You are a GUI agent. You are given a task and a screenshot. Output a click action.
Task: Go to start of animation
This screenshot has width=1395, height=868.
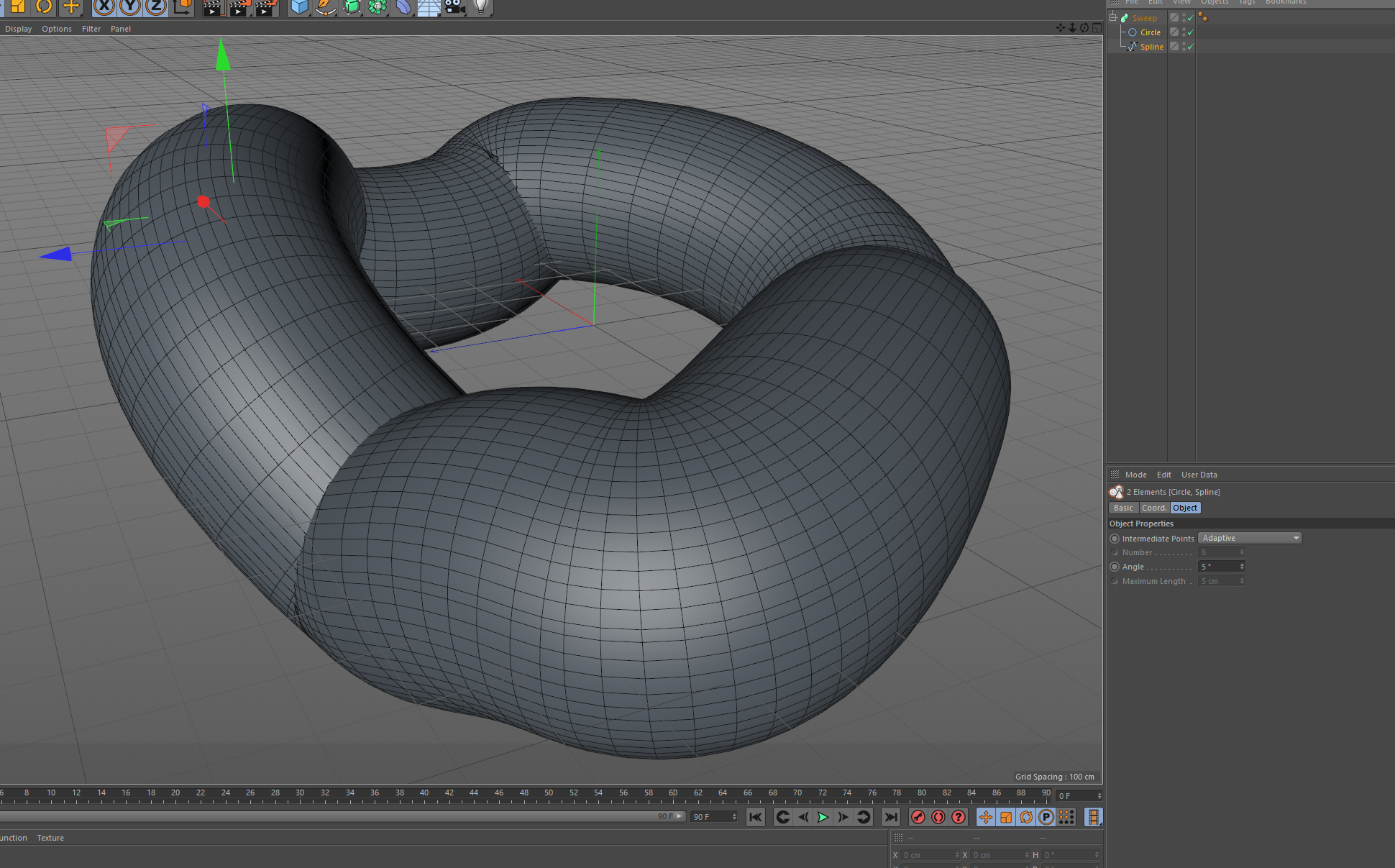pos(755,817)
